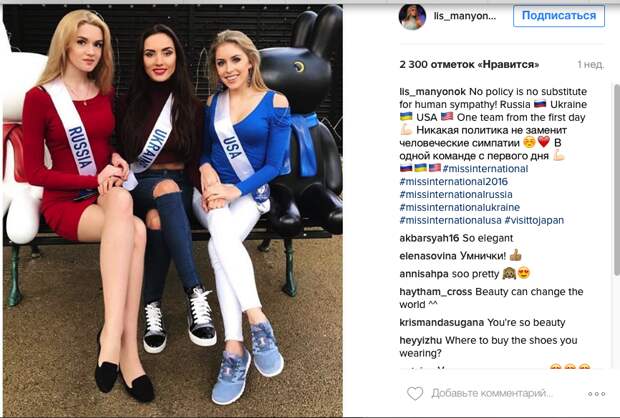
Task: Open the #missinternational2016 hashtag
Action: click(x=454, y=182)
